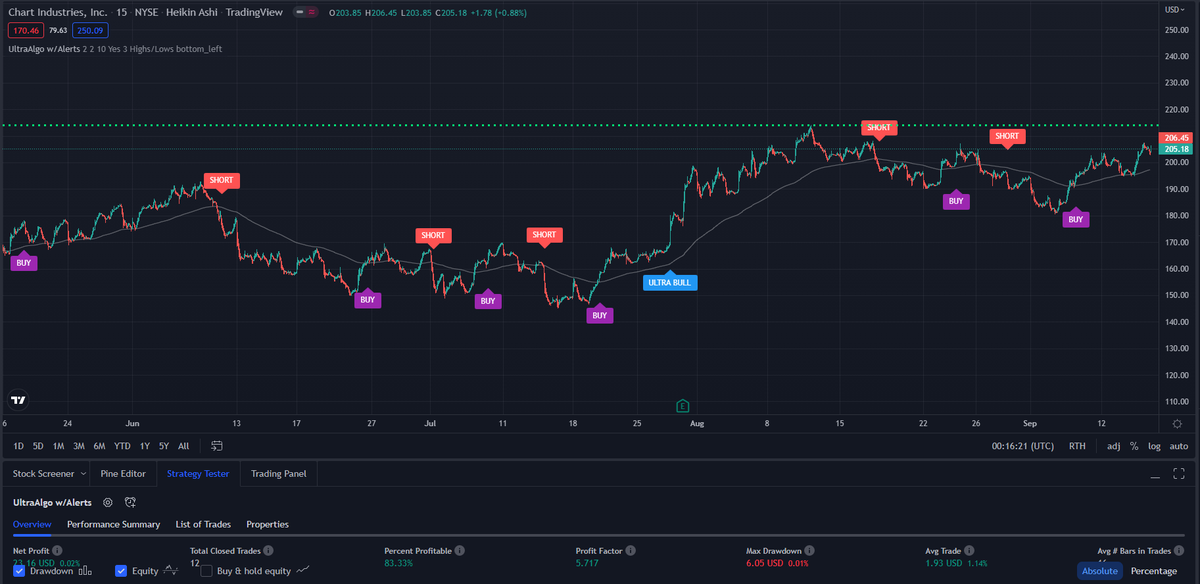Viewport: 1200px width, 584px height.
Task: Set chart range to 6M
Action: pos(99,446)
